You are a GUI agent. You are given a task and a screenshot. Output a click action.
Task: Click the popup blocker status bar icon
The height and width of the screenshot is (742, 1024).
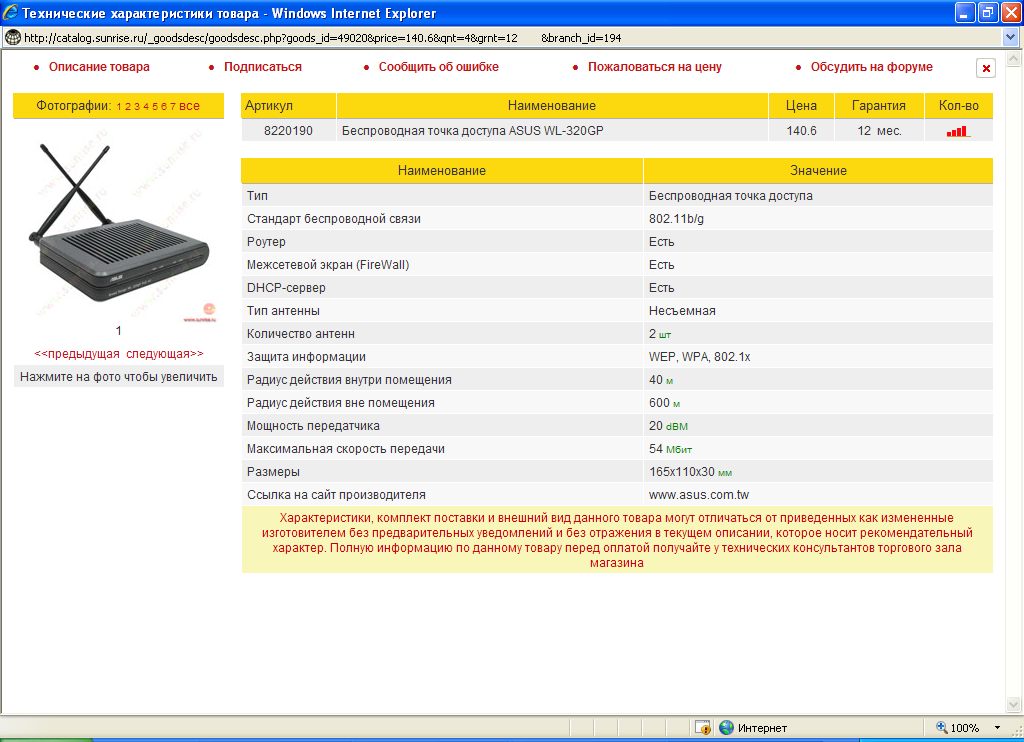(x=703, y=728)
